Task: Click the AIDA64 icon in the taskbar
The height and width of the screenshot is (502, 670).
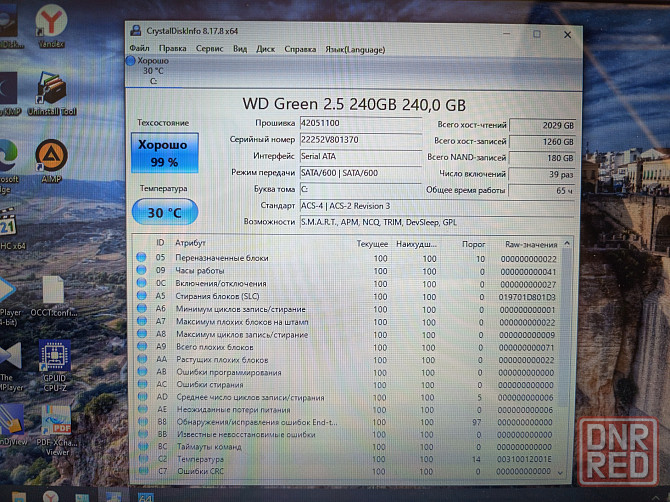Action: (x=146, y=497)
